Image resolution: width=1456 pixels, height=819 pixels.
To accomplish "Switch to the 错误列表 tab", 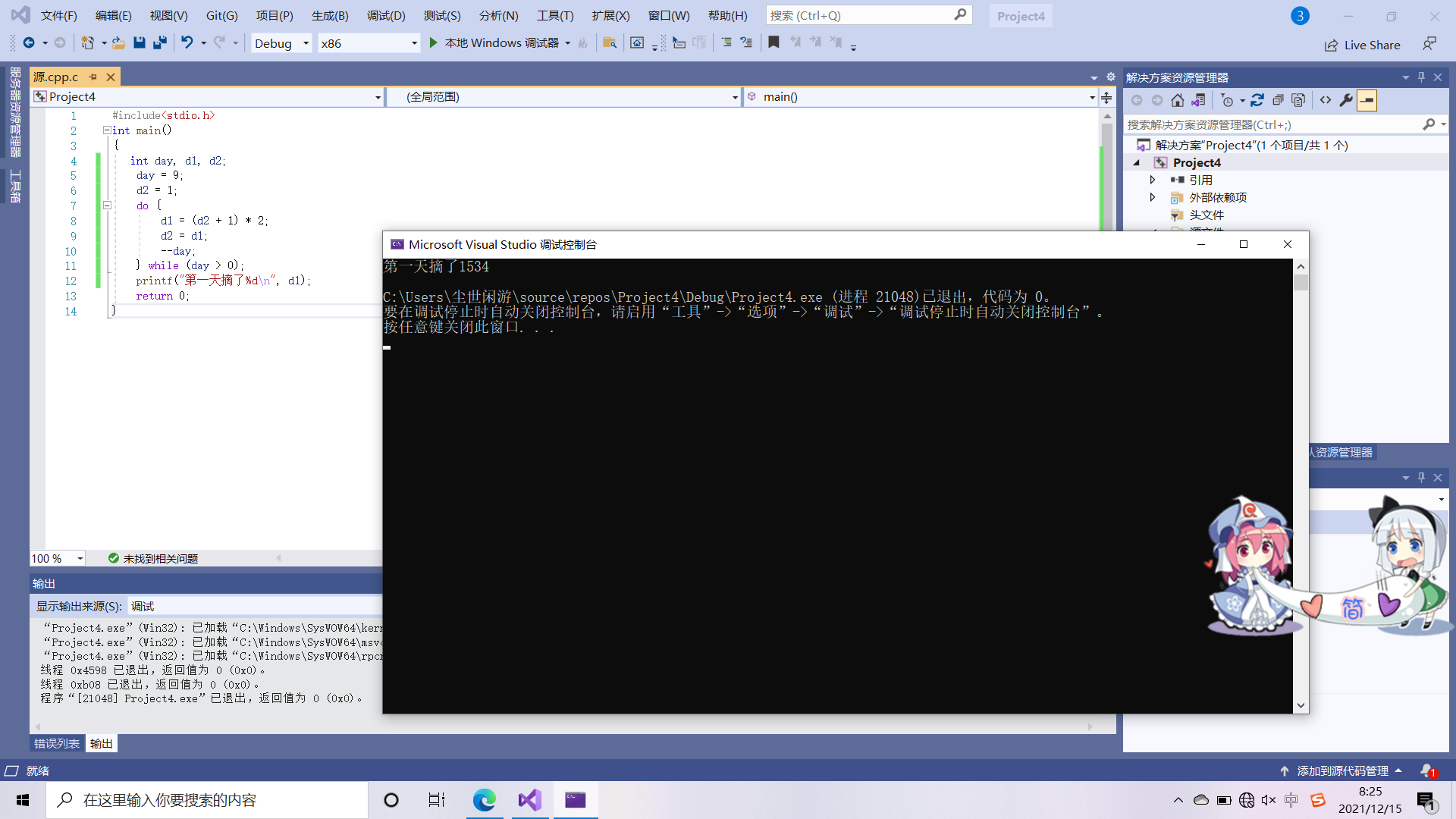I will (57, 743).
